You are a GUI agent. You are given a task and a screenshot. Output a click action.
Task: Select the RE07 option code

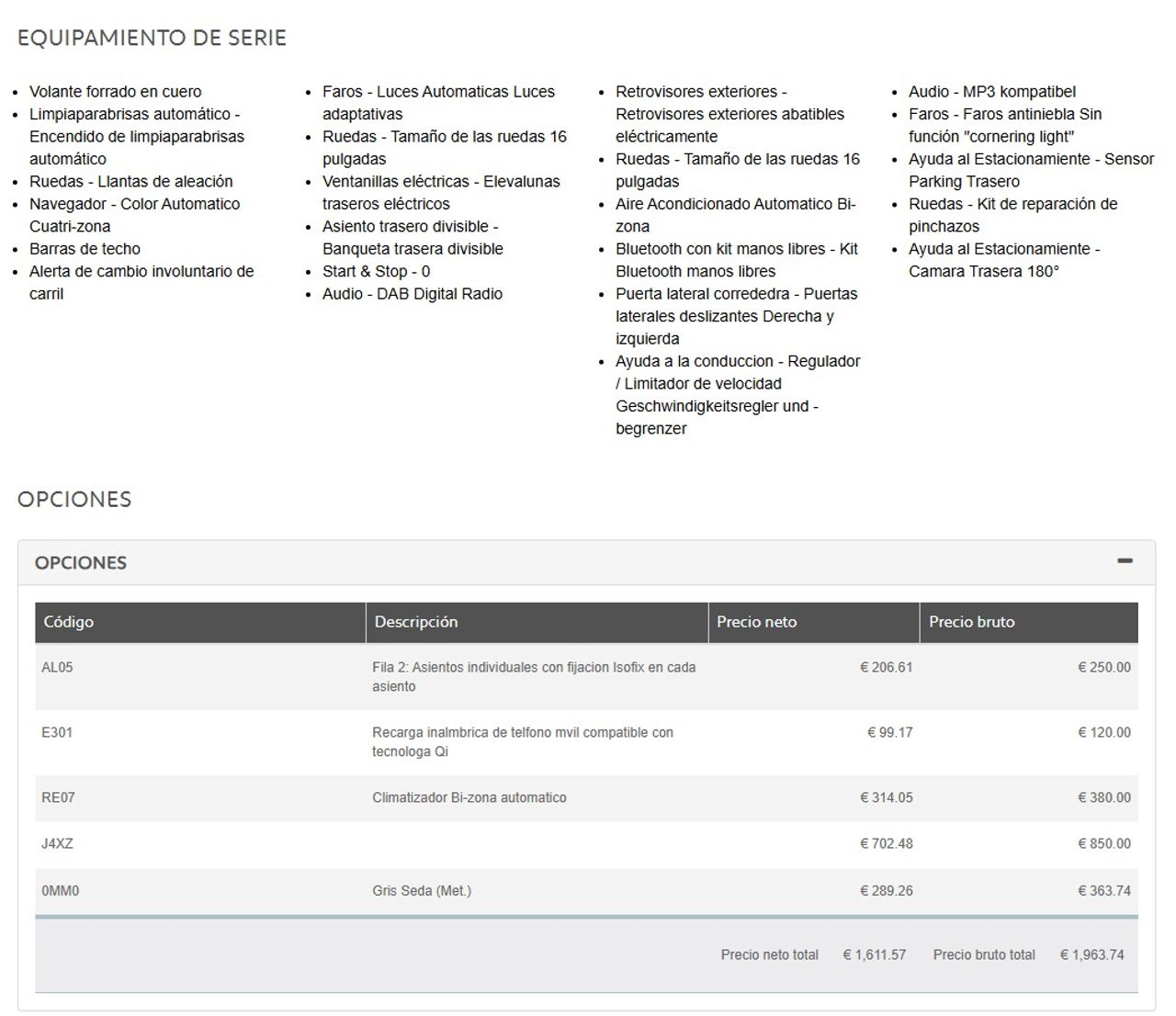pyautogui.click(x=58, y=798)
